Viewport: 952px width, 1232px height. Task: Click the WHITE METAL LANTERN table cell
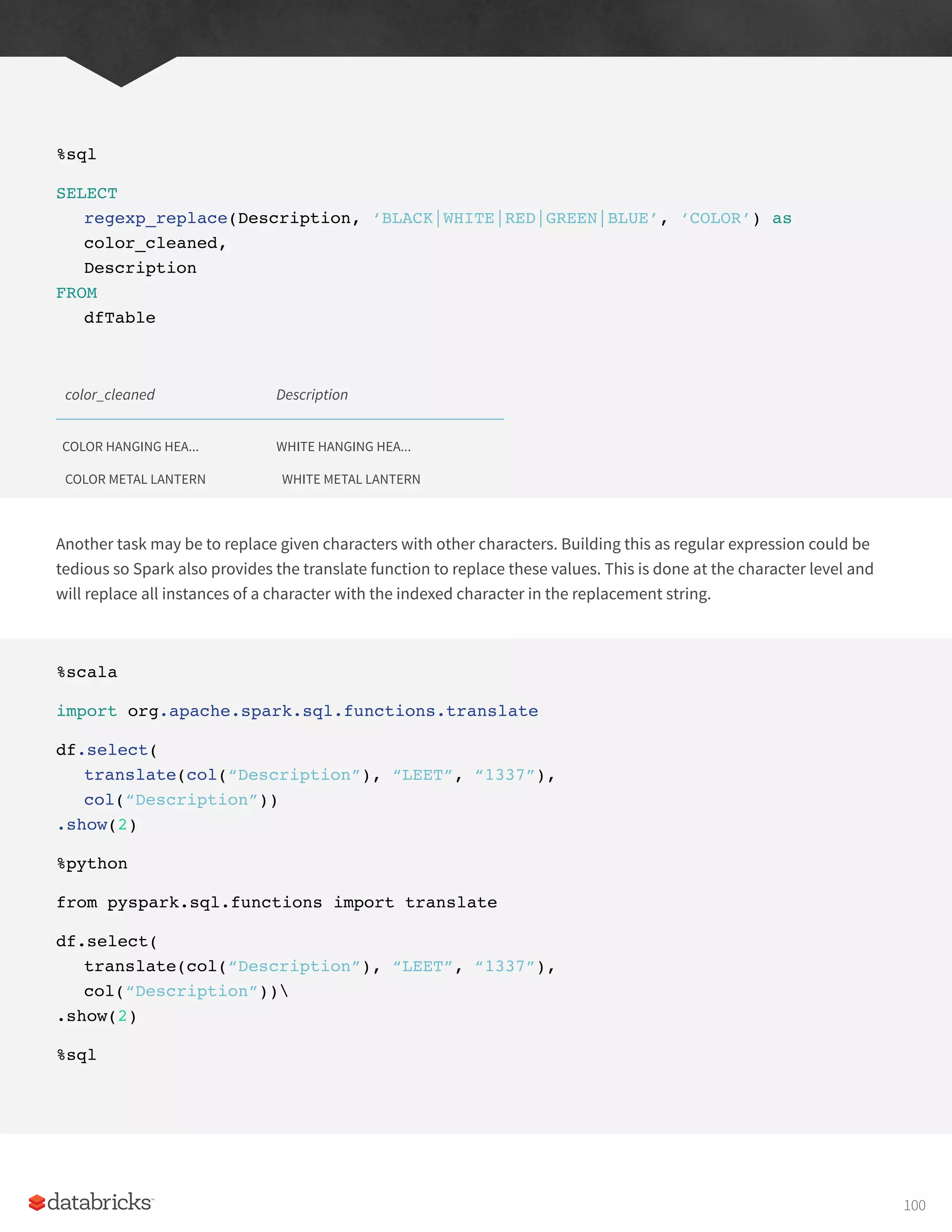(x=351, y=479)
